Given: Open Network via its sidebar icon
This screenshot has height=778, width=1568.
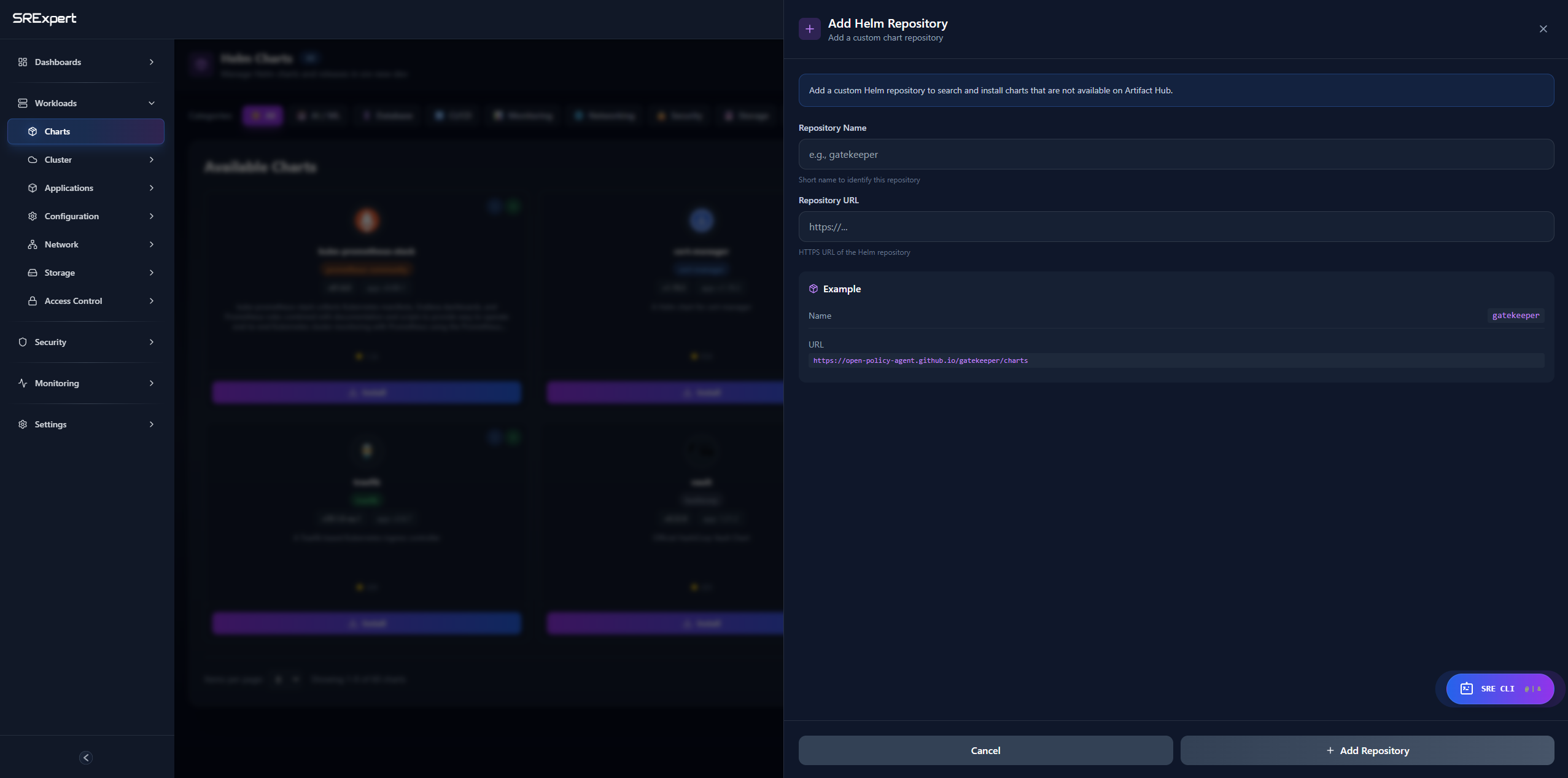Looking at the screenshot, I should tap(33, 244).
